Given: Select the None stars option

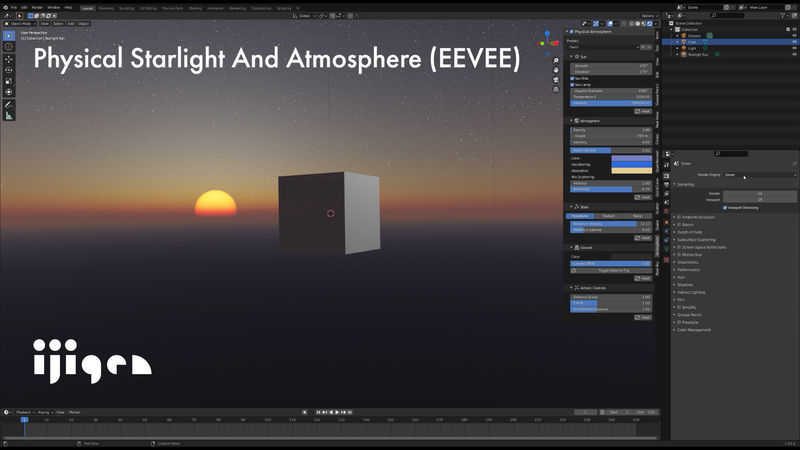Looking at the screenshot, I should (x=637, y=216).
